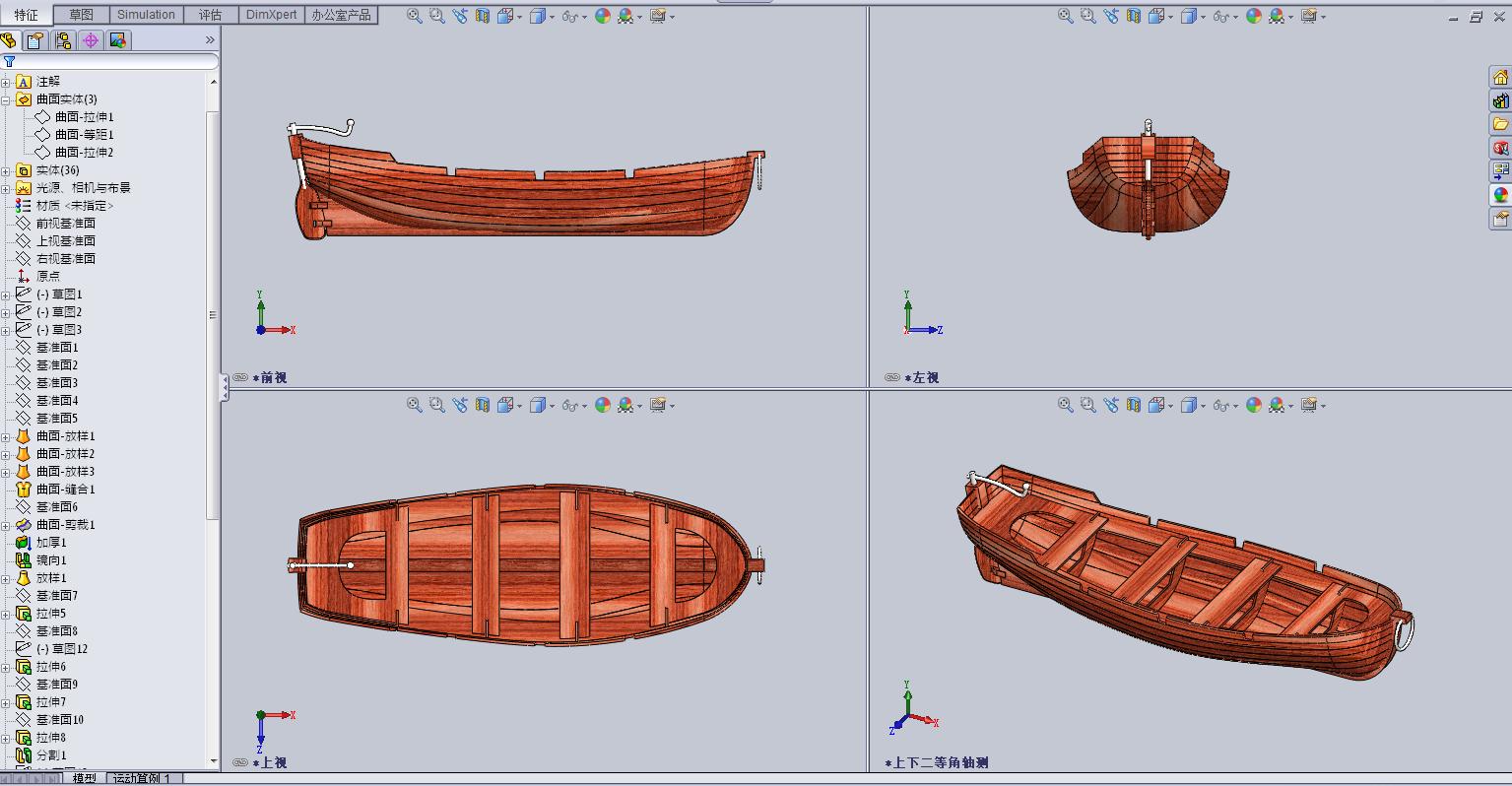This screenshot has width=1512, height=786.
Task: Click Zoom to Area in the 上下二等角轴测 viewport toolbar
Action: (x=1088, y=405)
